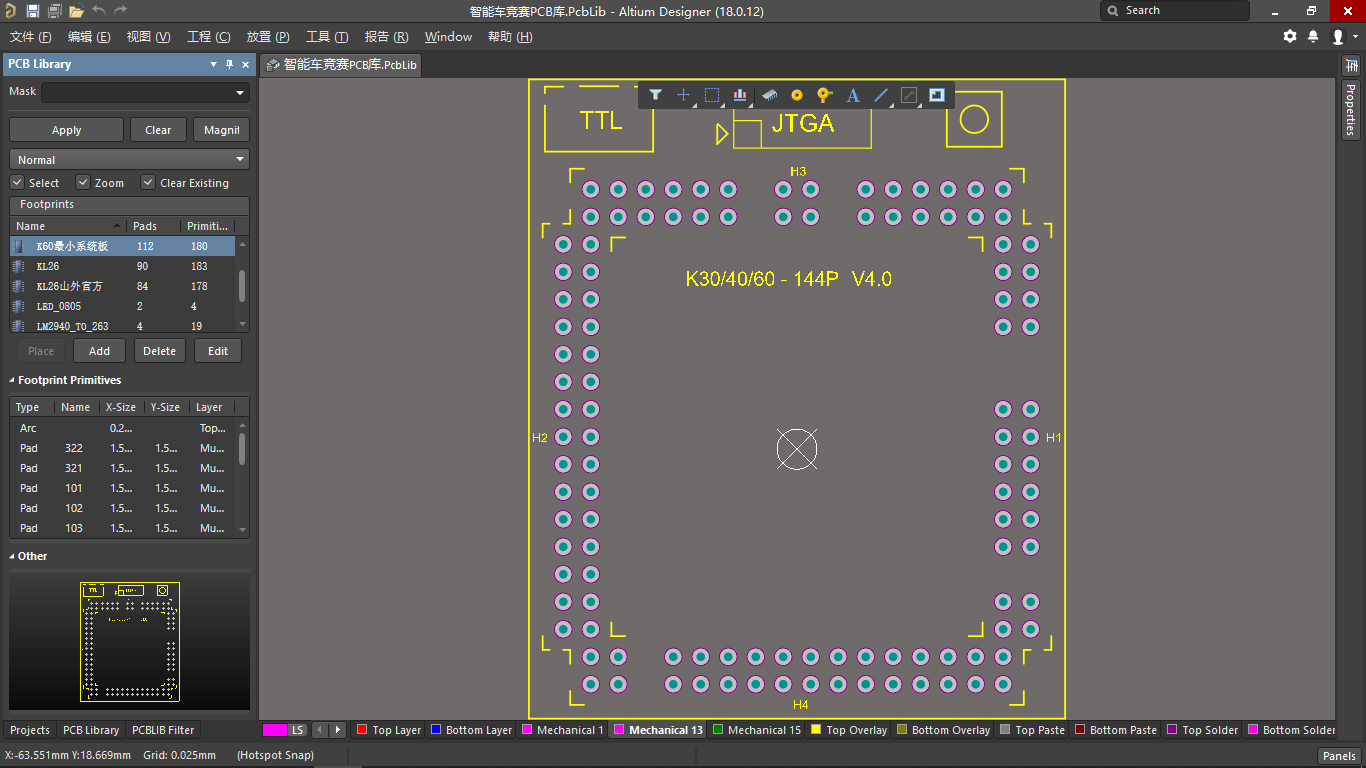Screen dimensions: 1366x768
Task: Open the 视图 (V) menu
Action: 148,37
